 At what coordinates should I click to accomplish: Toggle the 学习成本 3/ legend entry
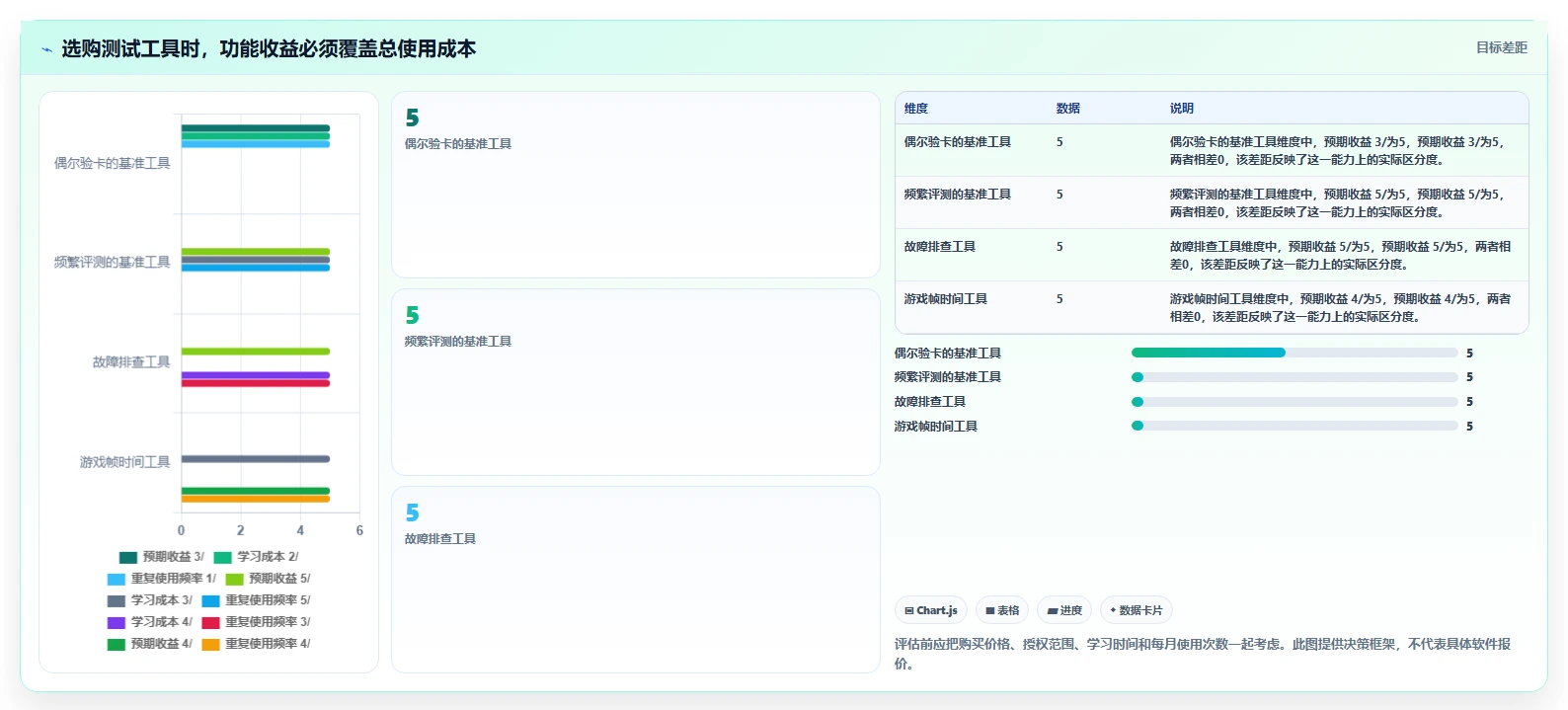pos(149,600)
